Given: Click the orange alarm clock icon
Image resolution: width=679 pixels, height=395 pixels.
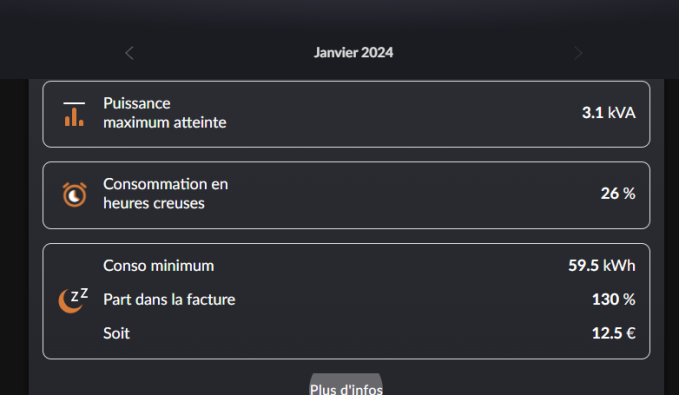Looking at the screenshot, I should point(74,194).
